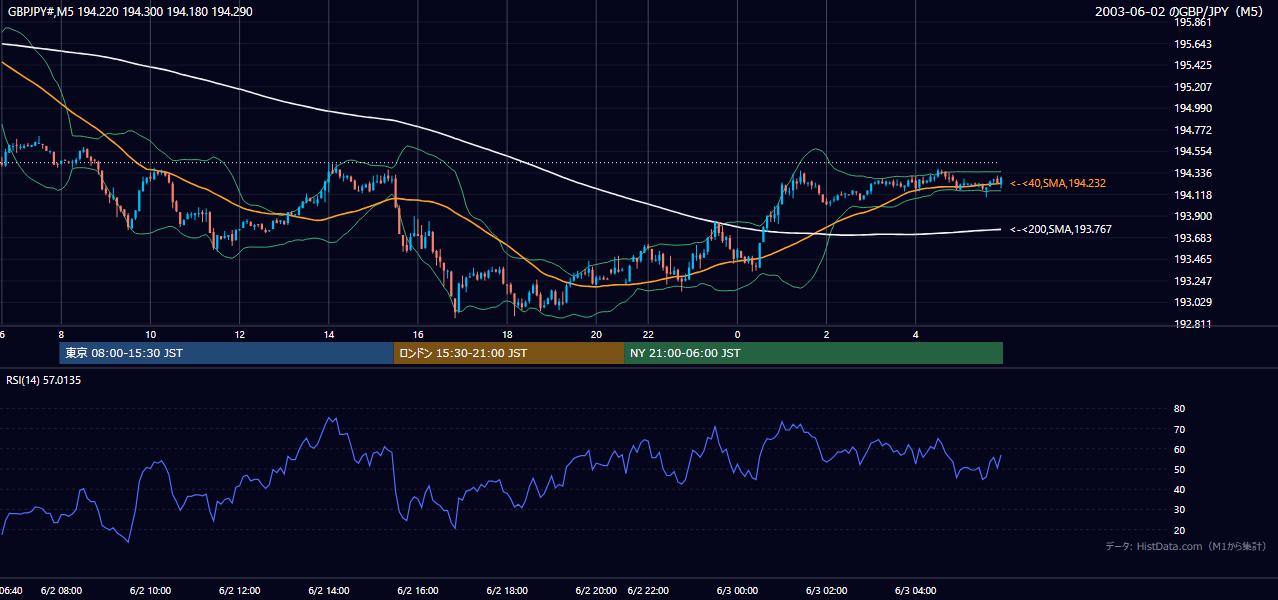Click the 6/2 22:00 date label
The height and width of the screenshot is (600, 1278).
pyautogui.click(x=649, y=591)
